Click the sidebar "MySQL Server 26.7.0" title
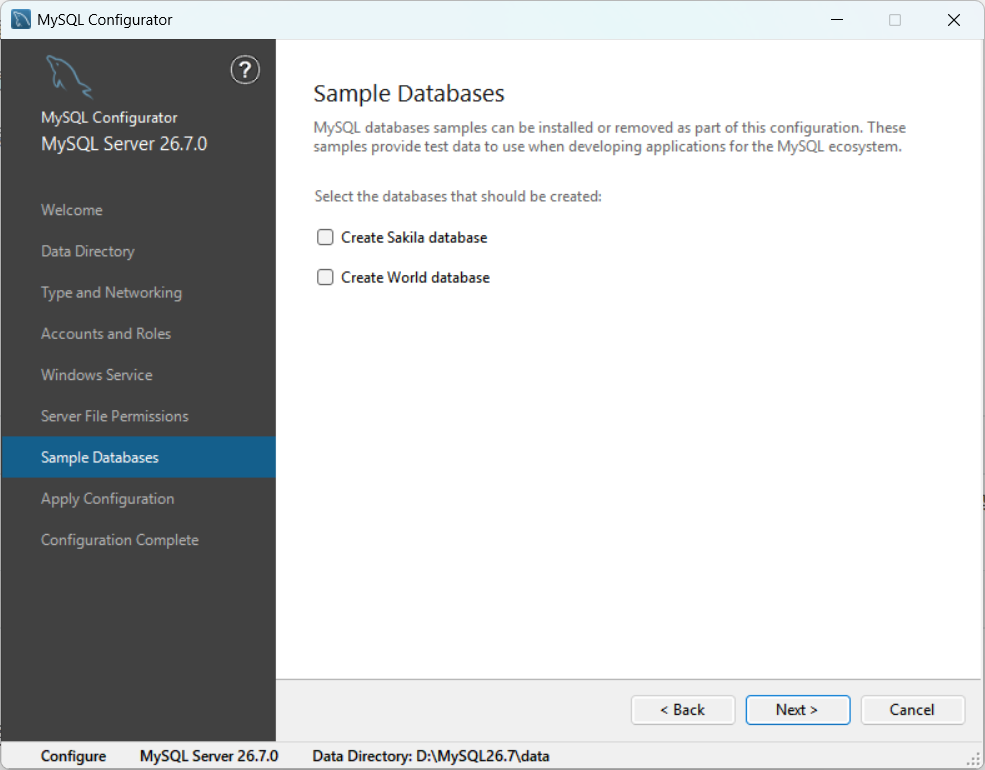 [x=124, y=144]
